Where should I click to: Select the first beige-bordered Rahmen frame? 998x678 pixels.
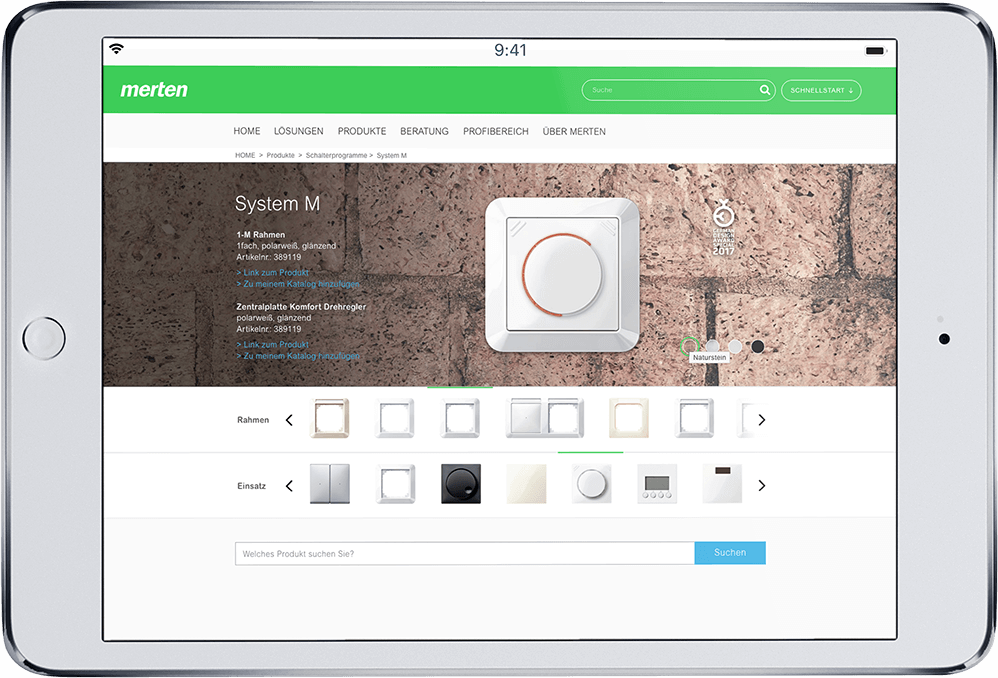pos(330,418)
